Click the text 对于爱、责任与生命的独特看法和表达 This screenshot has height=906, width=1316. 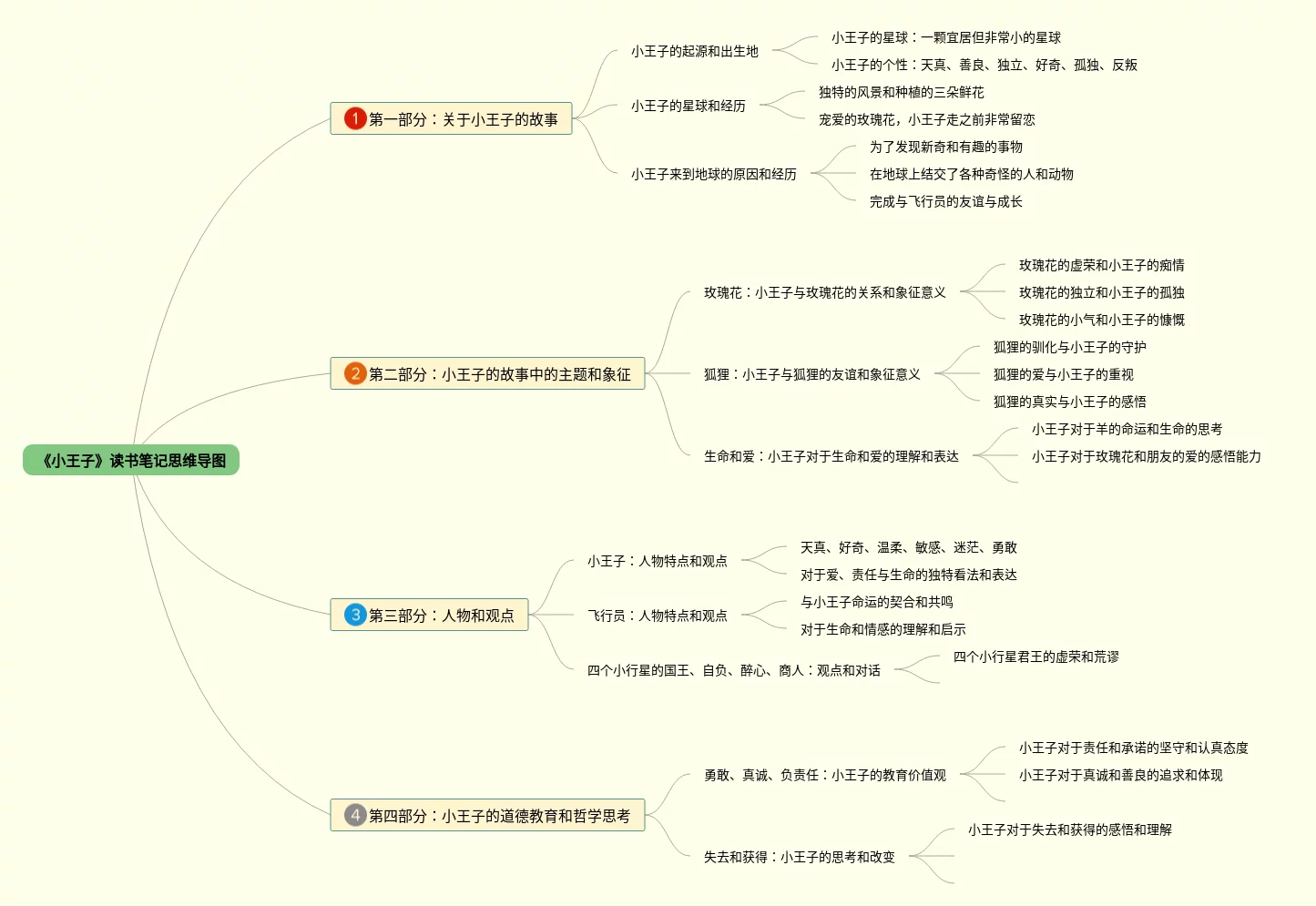tap(909, 575)
